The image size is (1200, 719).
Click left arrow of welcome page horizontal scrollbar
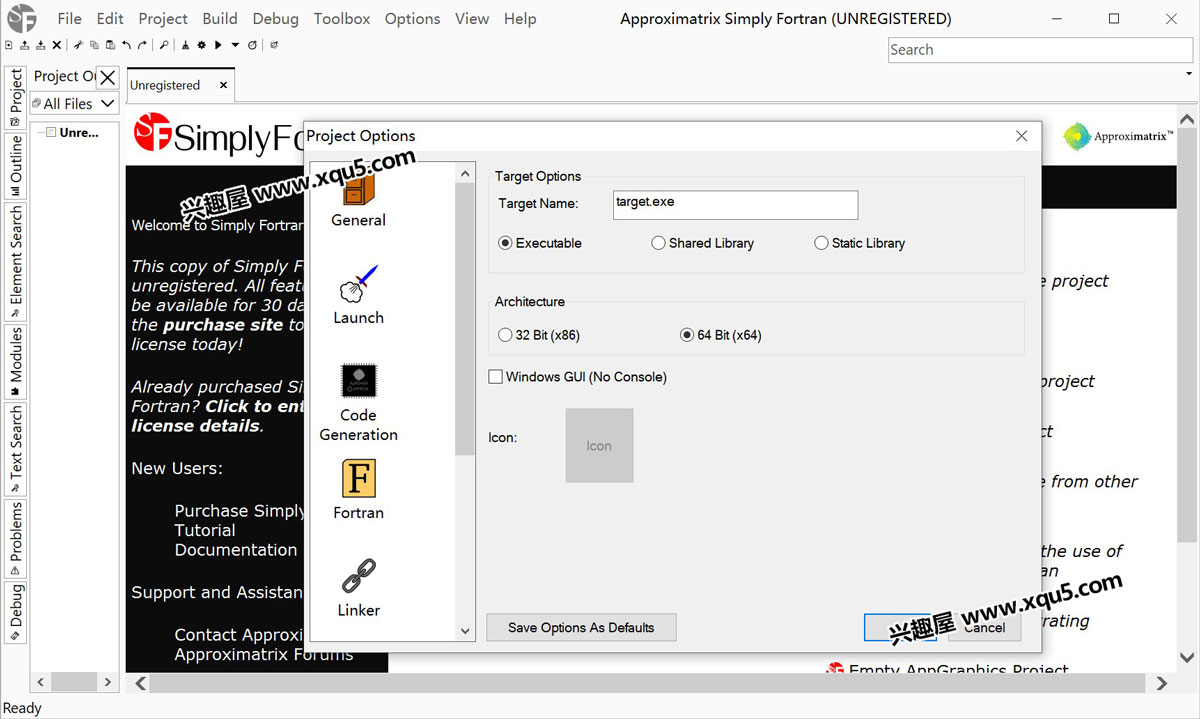click(141, 683)
